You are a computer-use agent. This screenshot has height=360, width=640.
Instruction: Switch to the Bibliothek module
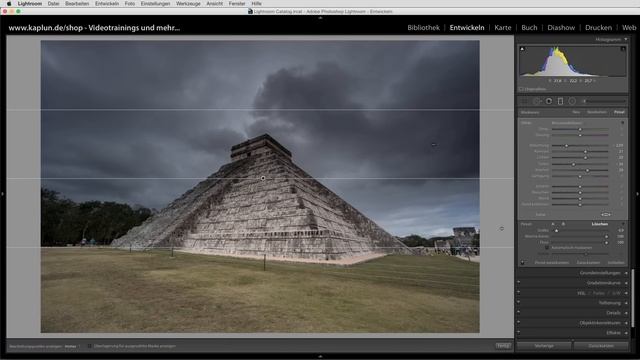(423, 28)
